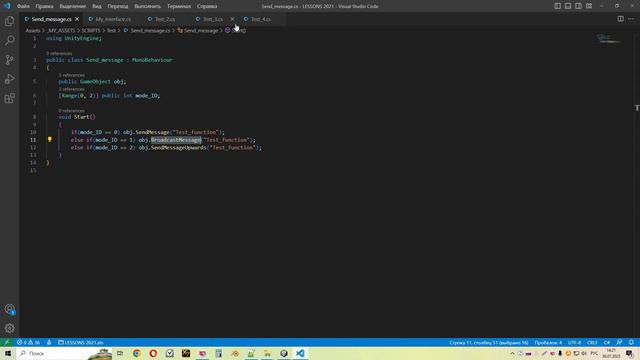Click the code minimap preview

click(x=608, y=39)
